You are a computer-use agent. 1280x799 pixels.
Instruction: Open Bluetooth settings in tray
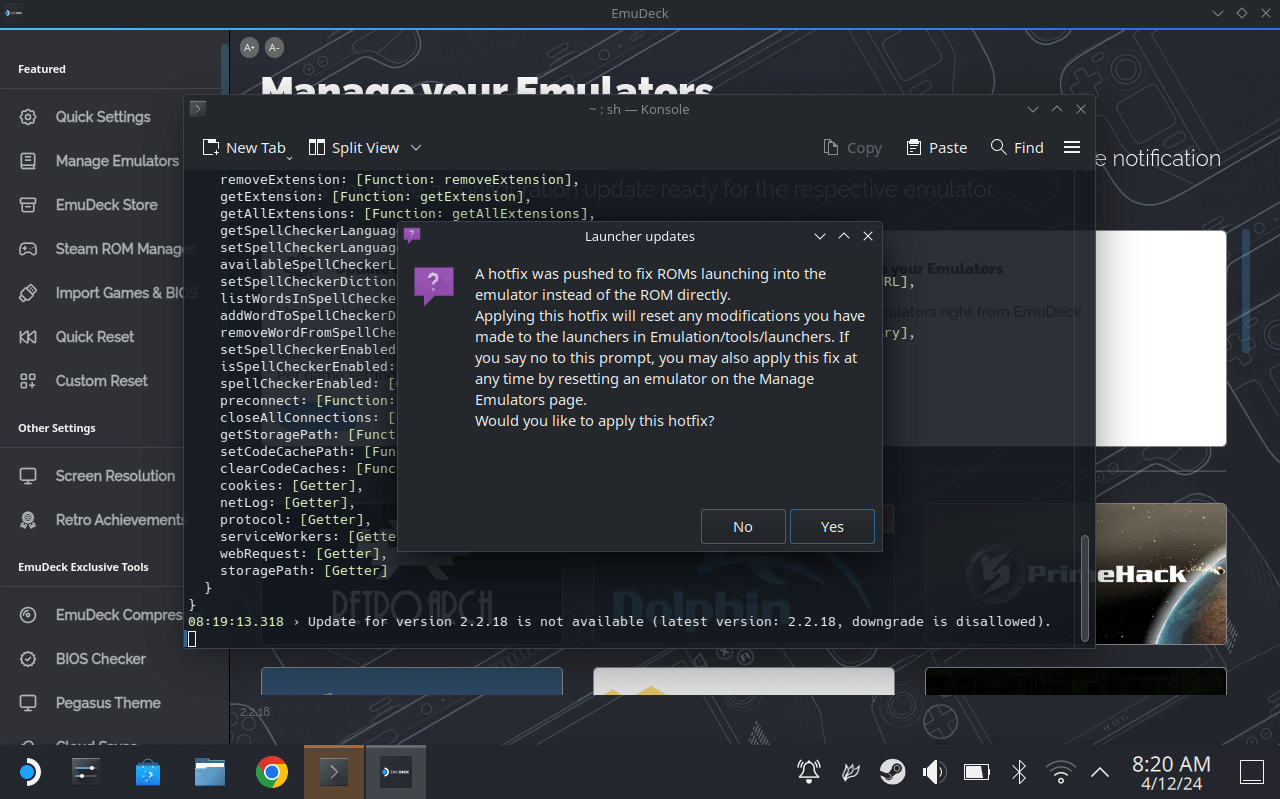coord(1018,772)
